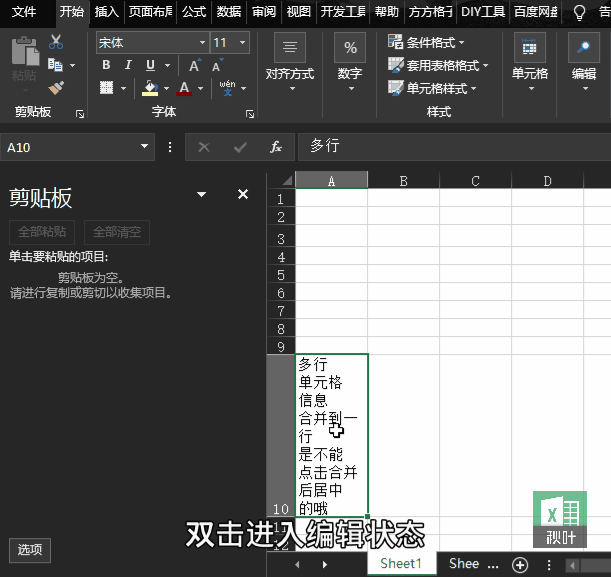The image size is (611, 577).
Task: Click the formula bar showing 多行
Action: click(454, 146)
